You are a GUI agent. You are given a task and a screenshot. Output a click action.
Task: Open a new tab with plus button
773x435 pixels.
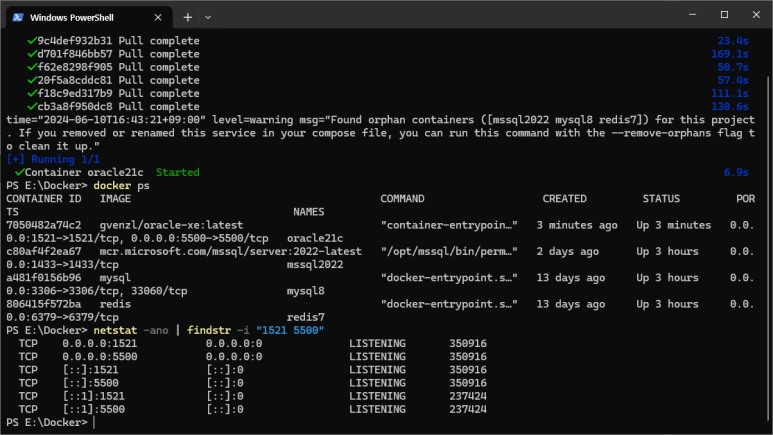[187, 17]
